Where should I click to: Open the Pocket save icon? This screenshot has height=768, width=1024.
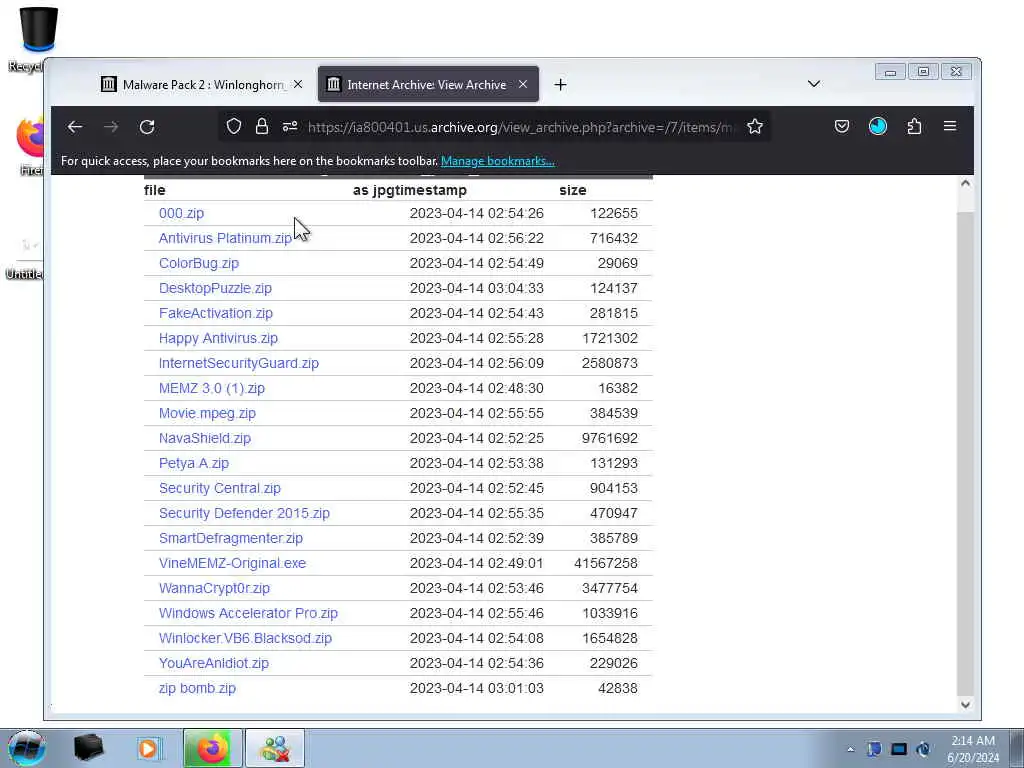point(842,127)
